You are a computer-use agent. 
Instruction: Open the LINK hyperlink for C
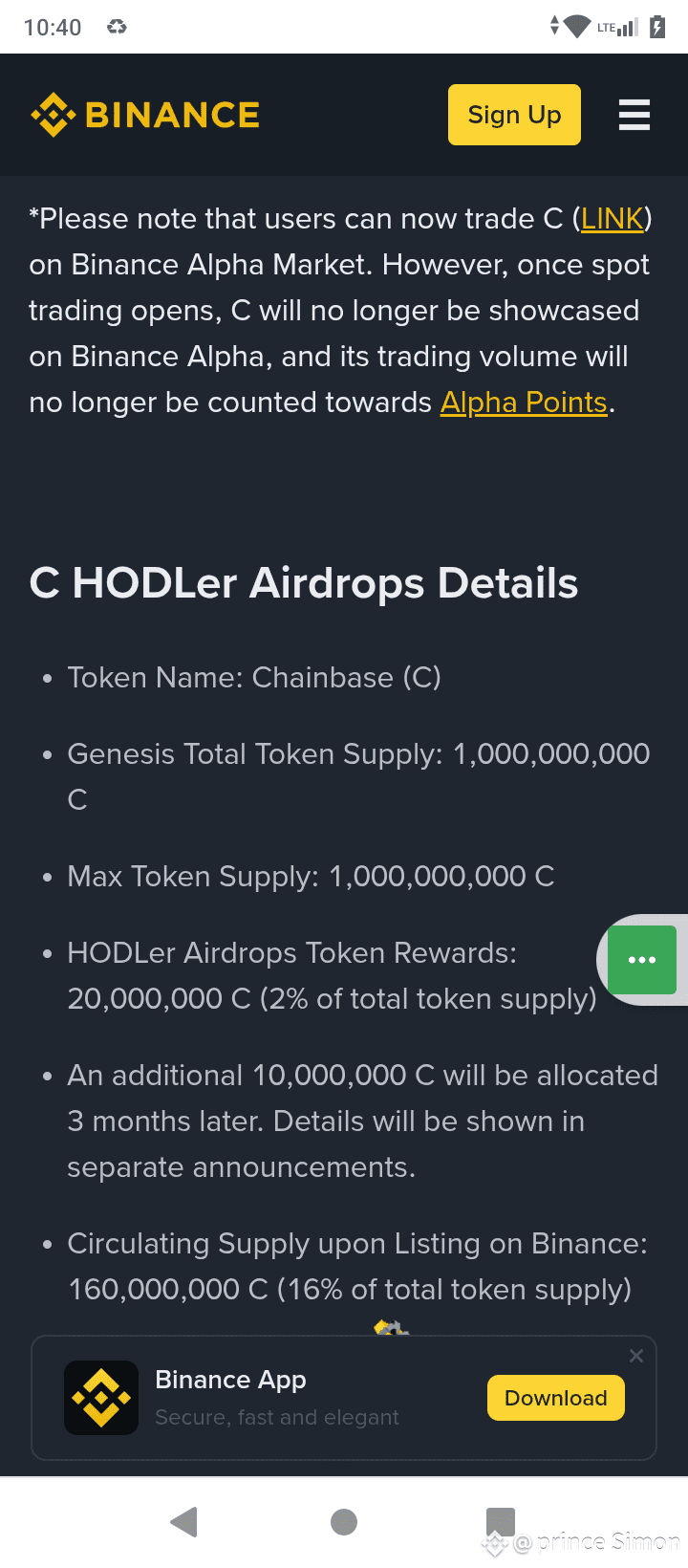click(613, 219)
